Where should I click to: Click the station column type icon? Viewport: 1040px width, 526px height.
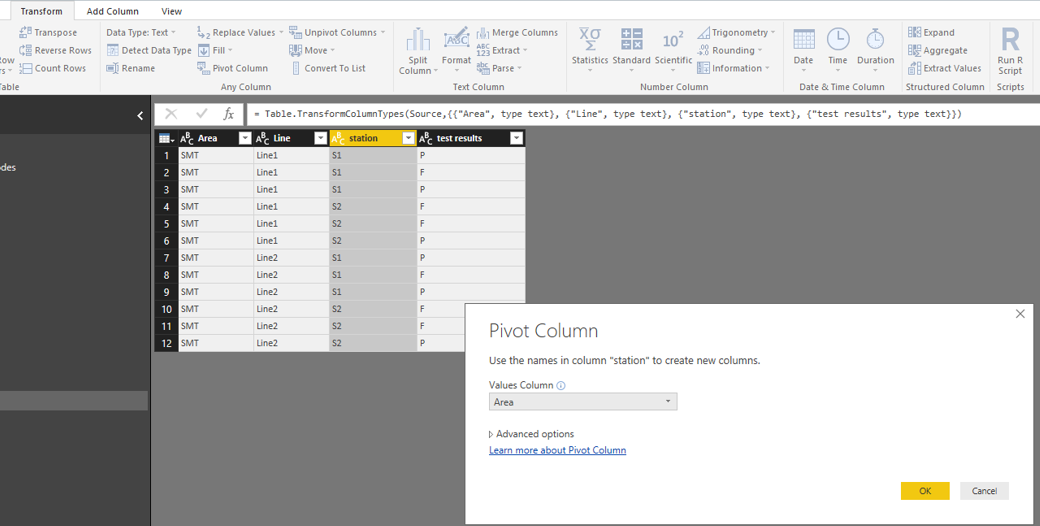pyautogui.click(x=338, y=139)
